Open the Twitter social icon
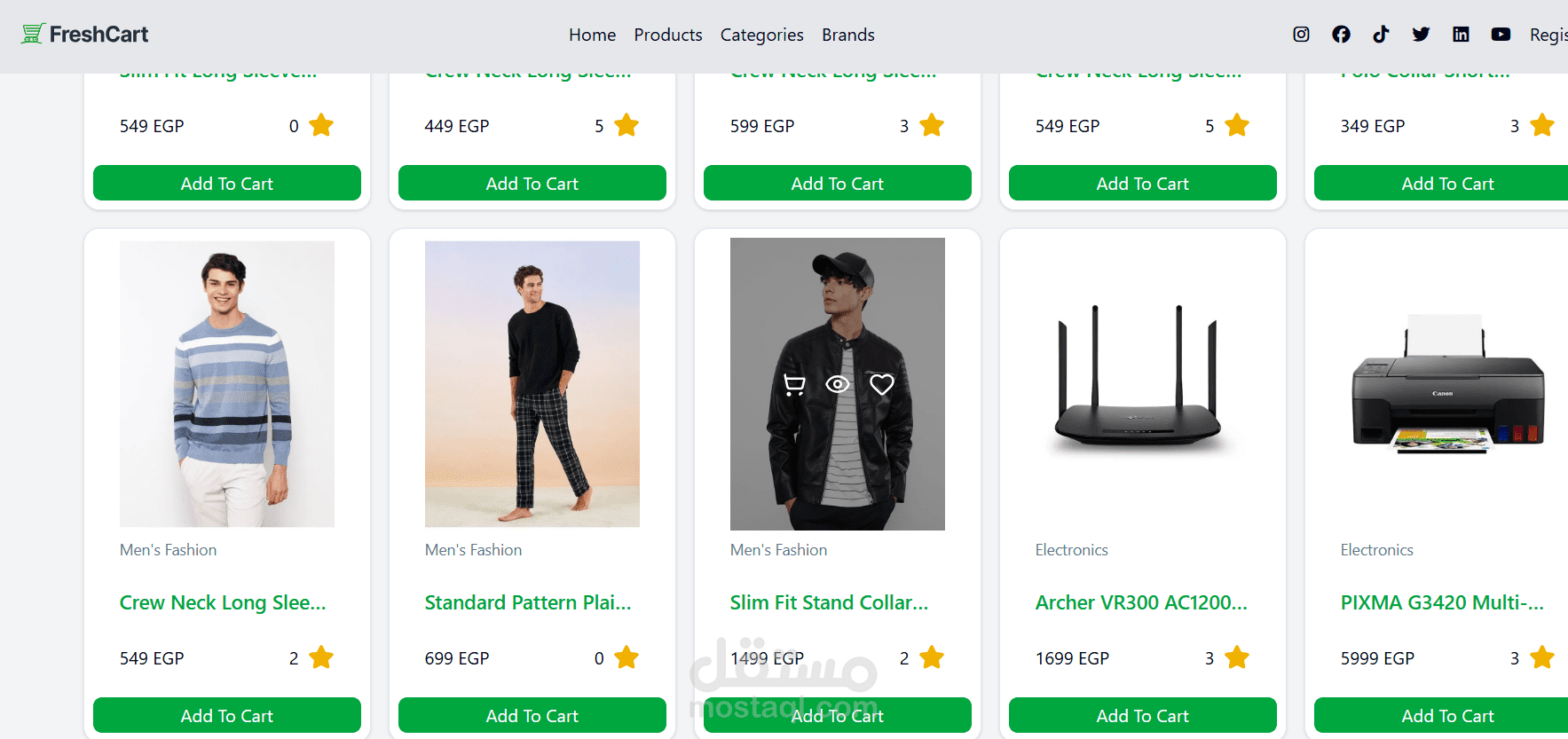Screen dimensions: 1568x739 [x=1421, y=35]
